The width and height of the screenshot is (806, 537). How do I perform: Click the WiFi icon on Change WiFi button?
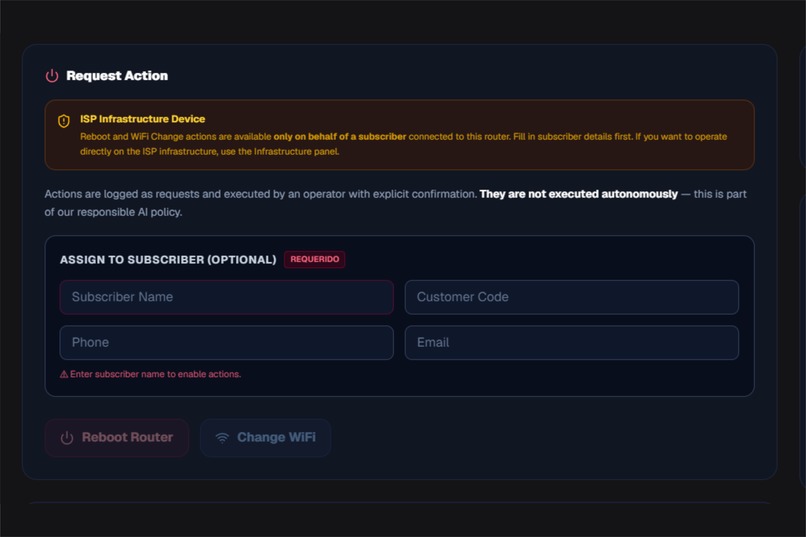click(x=222, y=438)
